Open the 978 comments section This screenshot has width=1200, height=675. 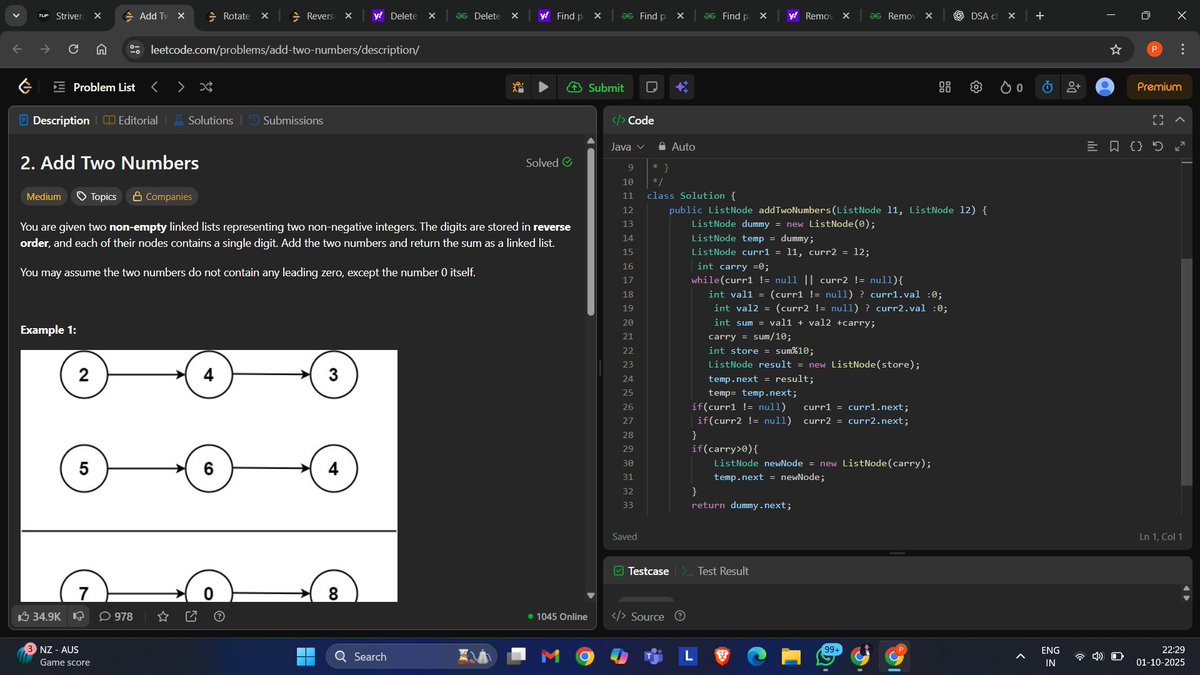pos(116,616)
